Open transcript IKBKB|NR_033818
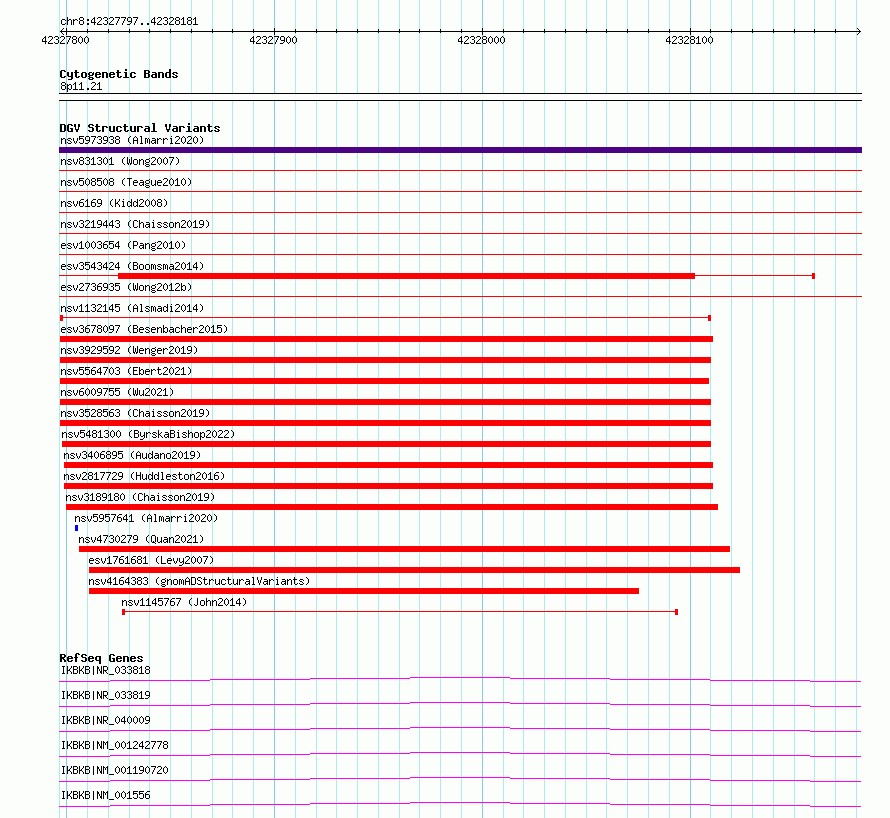Image resolution: width=890 pixels, height=818 pixels. pyautogui.click(x=106, y=670)
